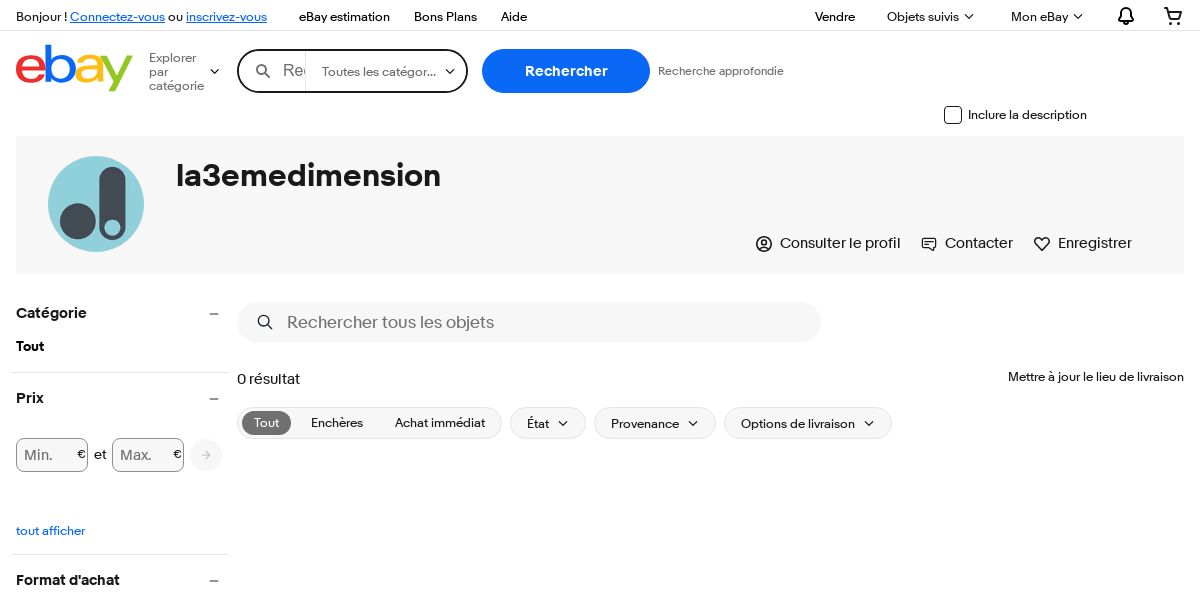
Task: Select the Enchères tab
Action: point(337,423)
